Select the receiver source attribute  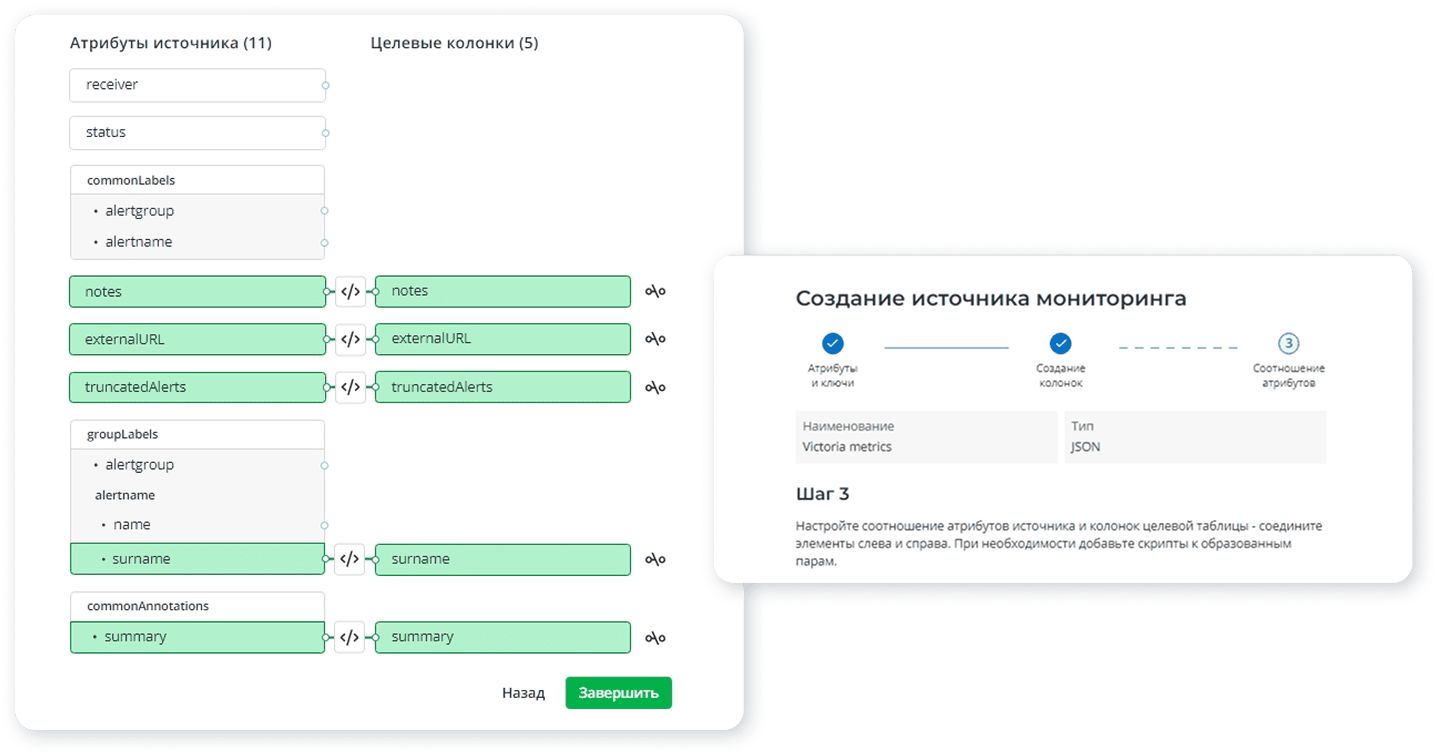click(197, 85)
